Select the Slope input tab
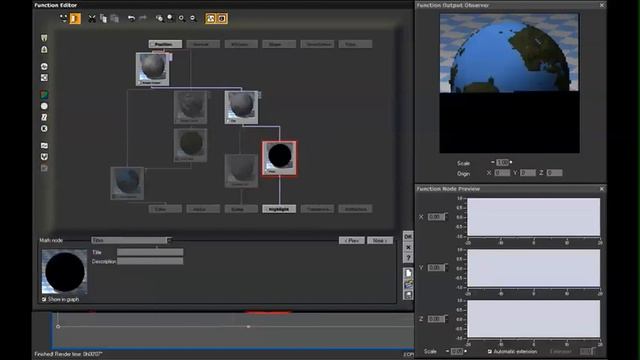 (x=279, y=44)
